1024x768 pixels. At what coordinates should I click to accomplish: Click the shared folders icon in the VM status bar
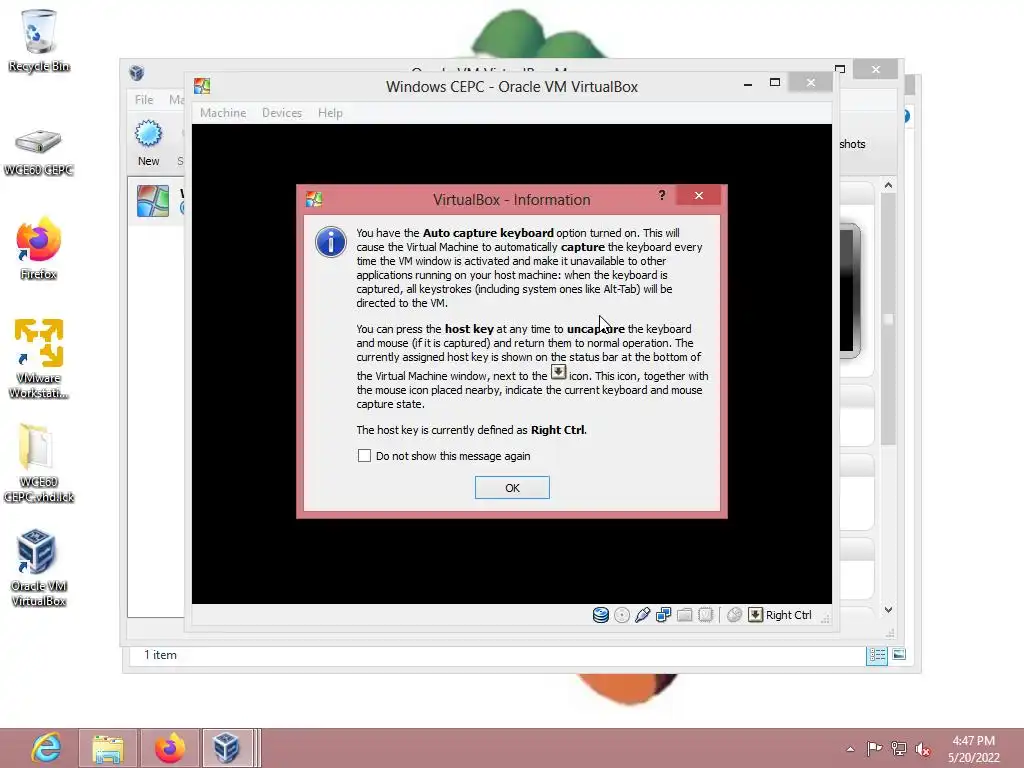click(684, 615)
